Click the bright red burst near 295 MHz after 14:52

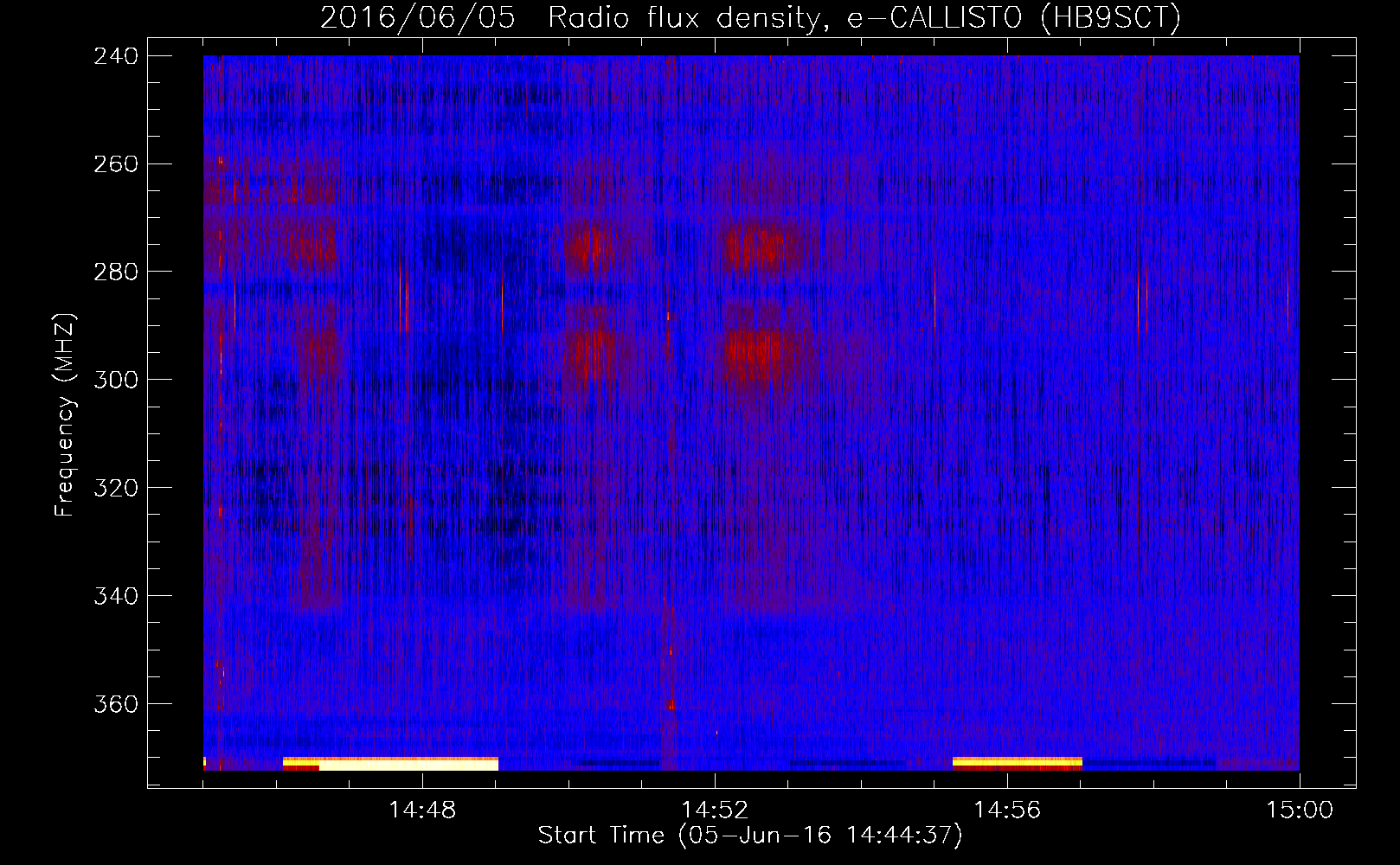pyautogui.click(x=760, y=350)
